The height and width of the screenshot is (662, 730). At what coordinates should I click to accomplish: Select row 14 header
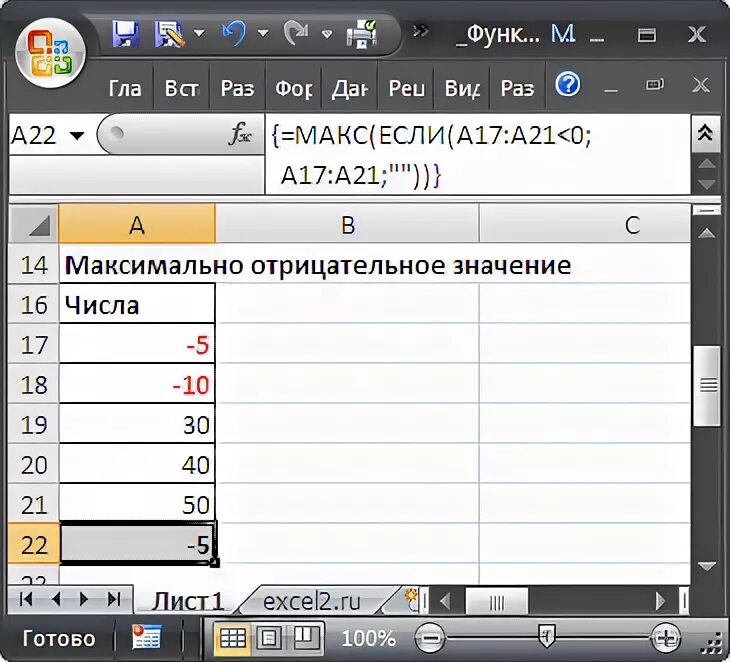pyautogui.click(x=34, y=265)
